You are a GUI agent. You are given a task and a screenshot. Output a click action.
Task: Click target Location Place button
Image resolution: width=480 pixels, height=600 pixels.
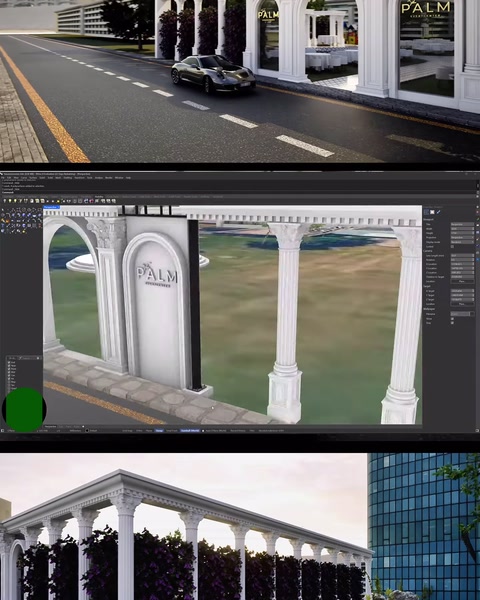(x=462, y=304)
